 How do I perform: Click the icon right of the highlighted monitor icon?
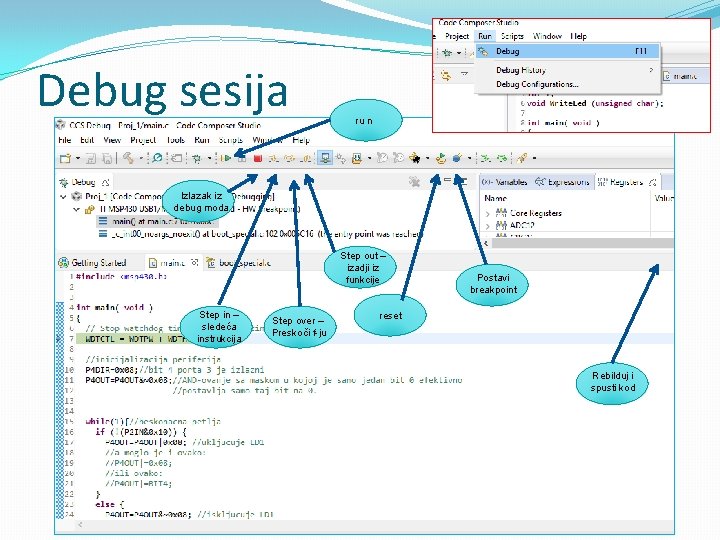tap(341, 158)
